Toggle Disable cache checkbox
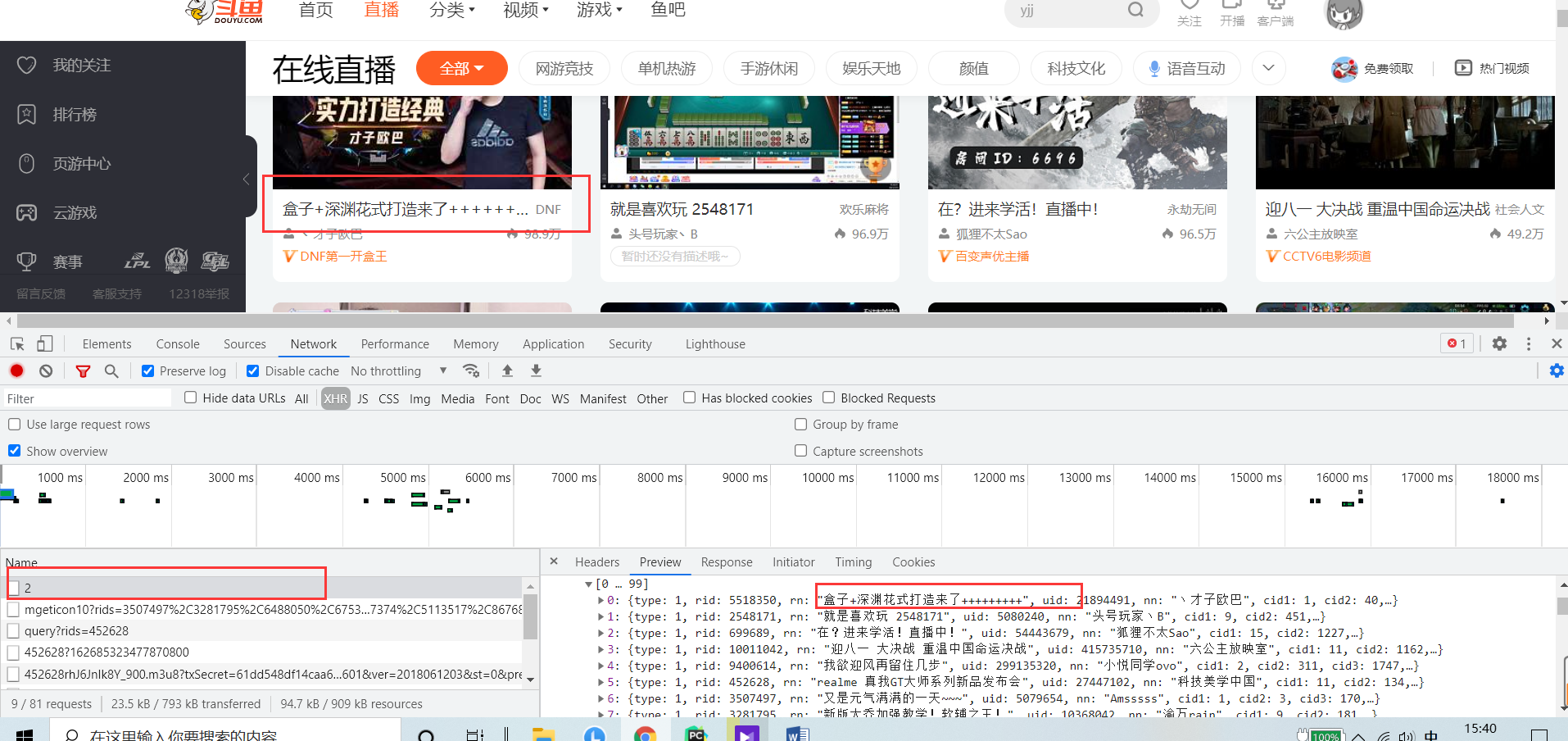1568x741 pixels. [x=253, y=370]
